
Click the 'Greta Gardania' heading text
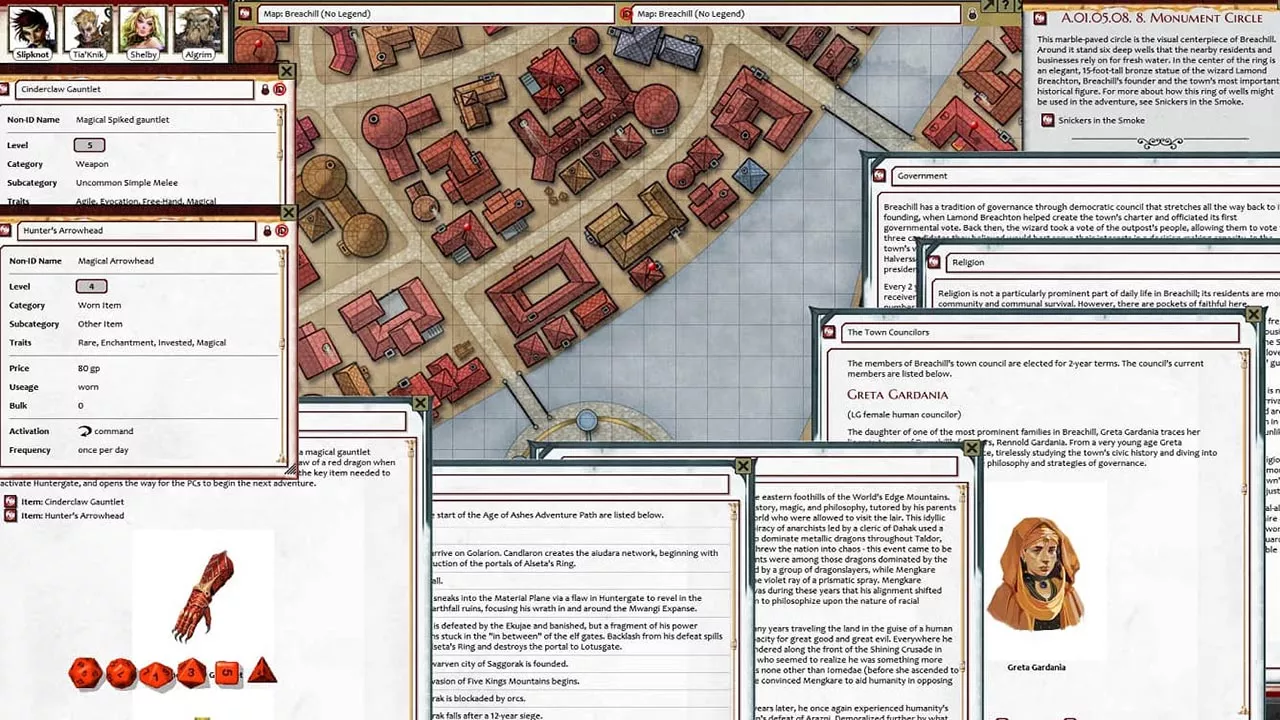897,395
